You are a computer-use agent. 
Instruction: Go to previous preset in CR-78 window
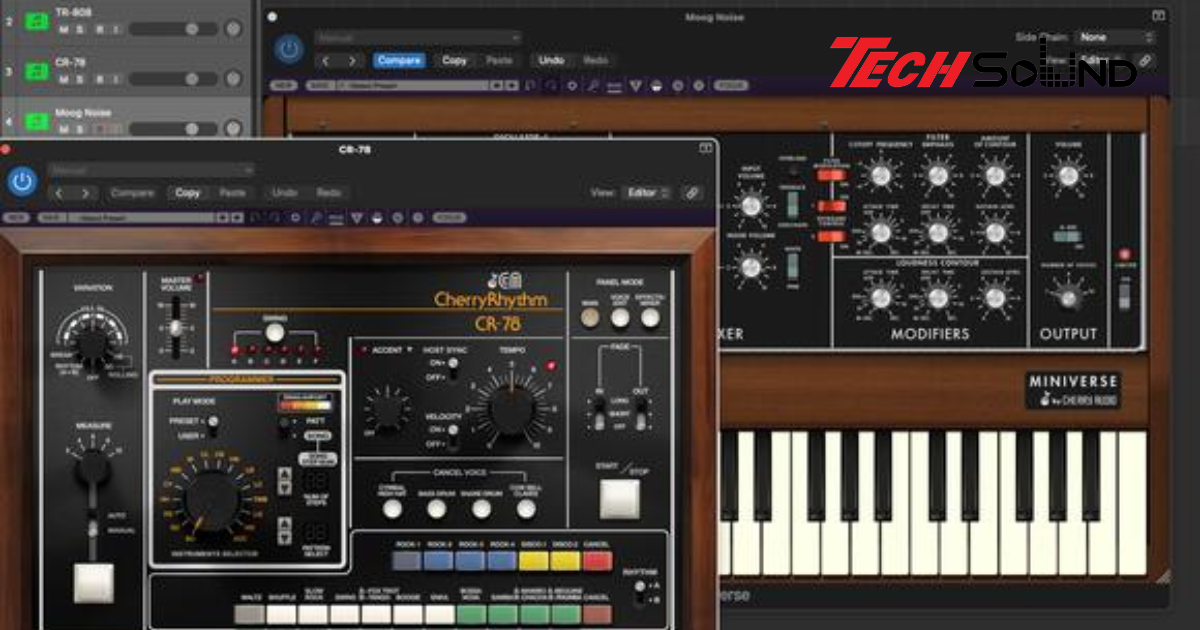pos(60,193)
